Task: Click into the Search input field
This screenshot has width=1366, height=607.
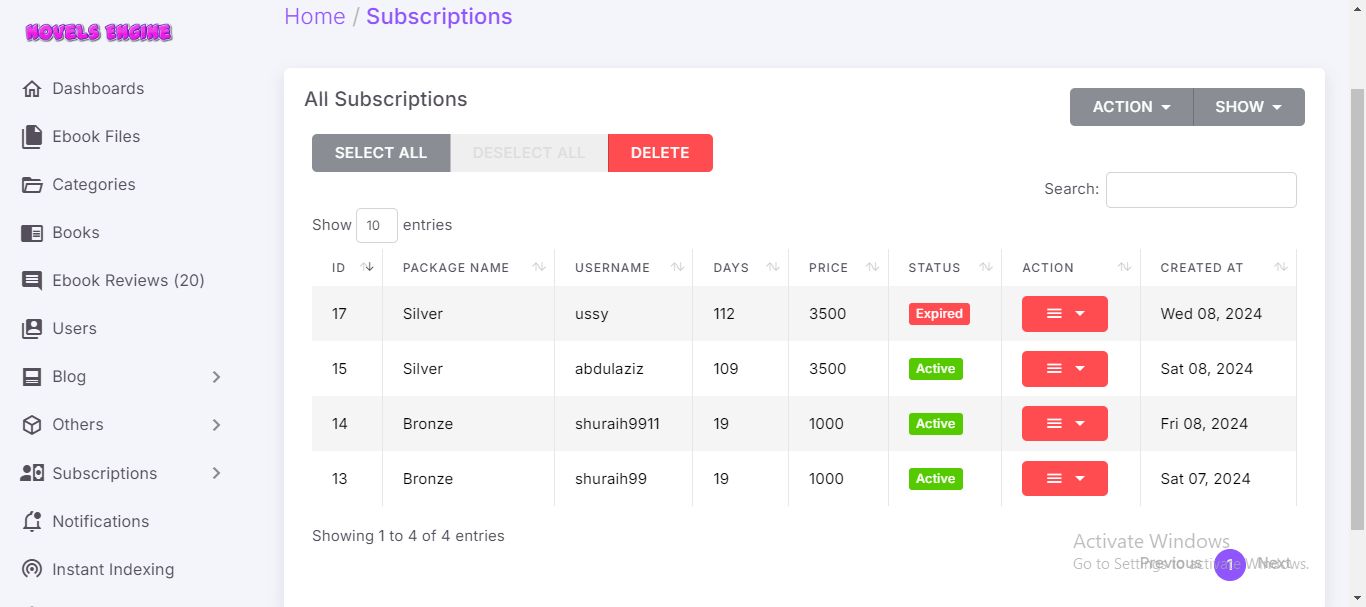Action: [1200, 190]
